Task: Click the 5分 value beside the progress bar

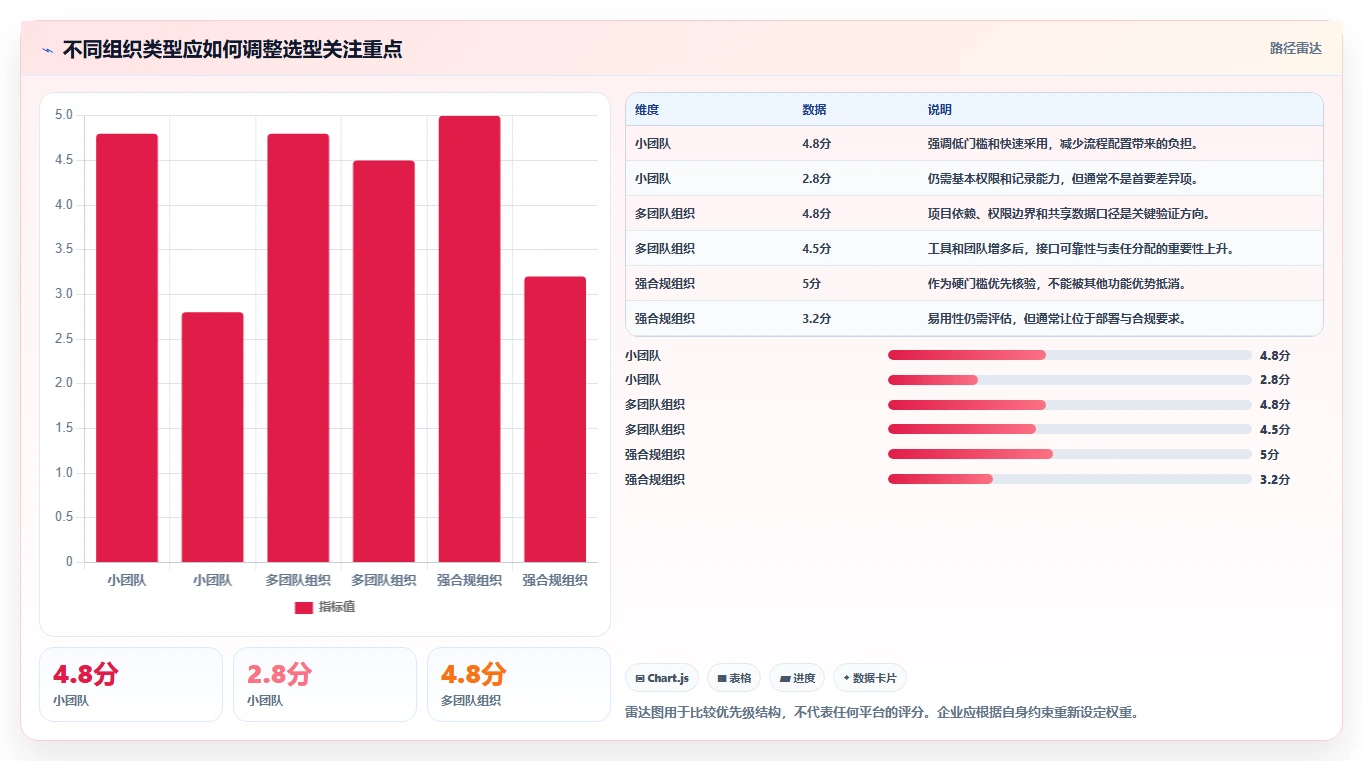Action: tap(1269, 455)
